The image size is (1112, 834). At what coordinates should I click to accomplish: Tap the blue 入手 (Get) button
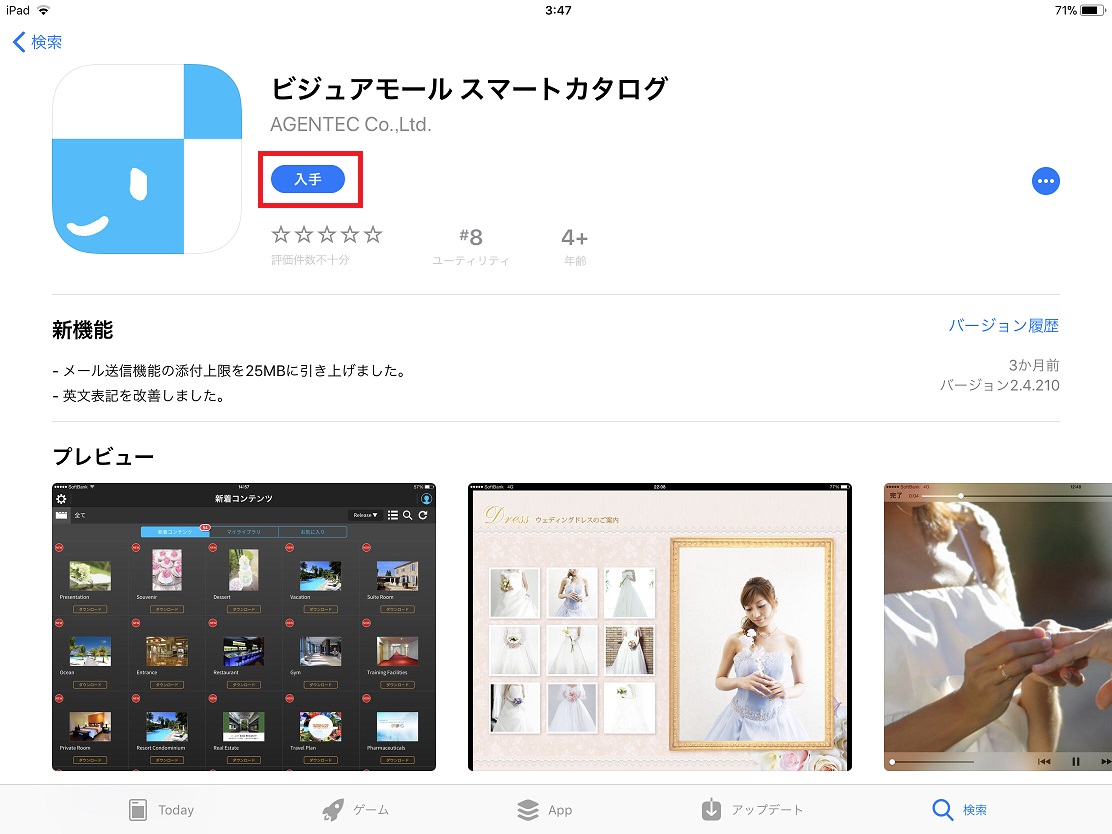(x=308, y=179)
